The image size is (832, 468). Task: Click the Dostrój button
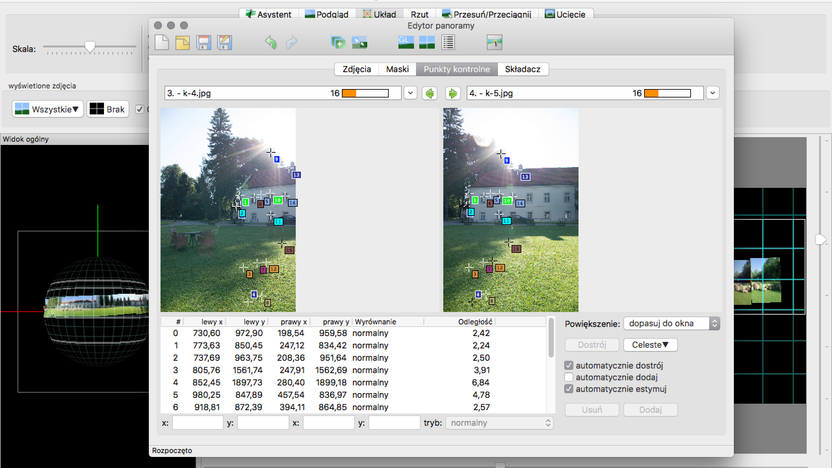click(592, 344)
